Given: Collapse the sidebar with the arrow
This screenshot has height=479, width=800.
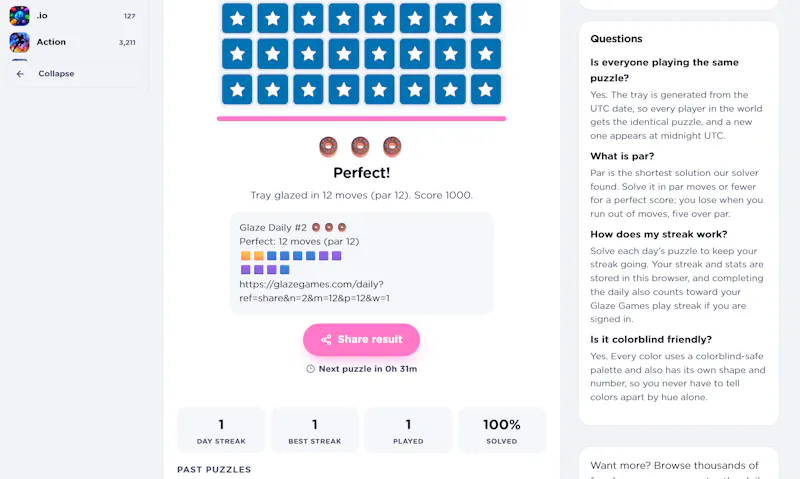Looking at the screenshot, I should point(20,73).
